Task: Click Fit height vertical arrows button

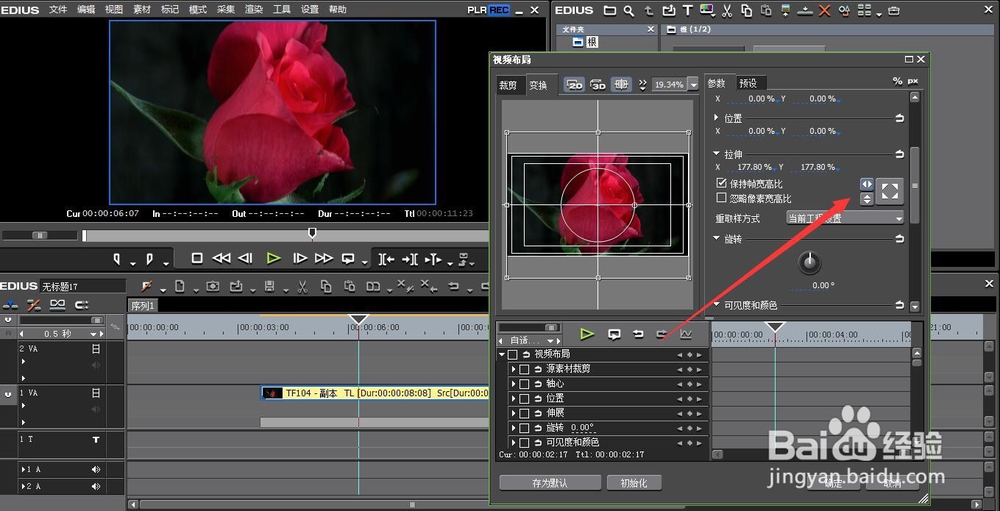Action: coord(867,199)
